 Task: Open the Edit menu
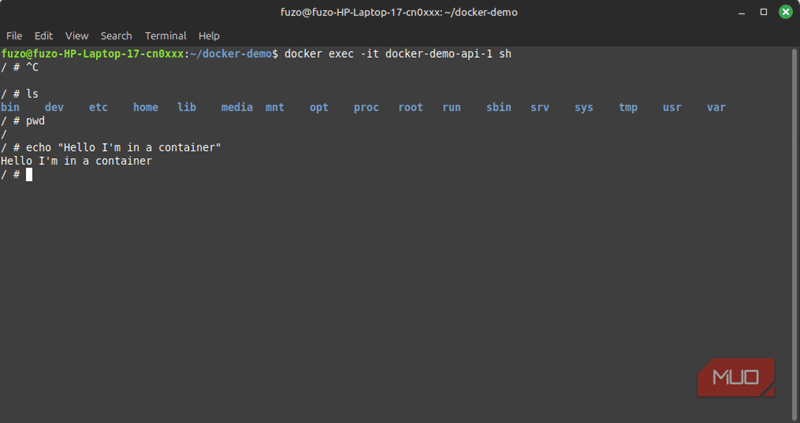point(44,36)
